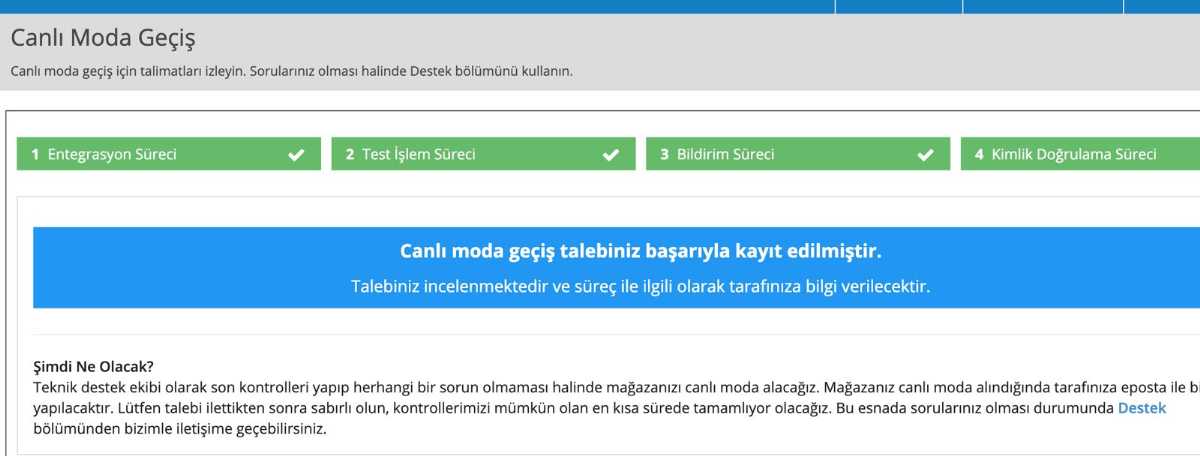
Task: Click step number 1 badge
Action: (x=35, y=155)
